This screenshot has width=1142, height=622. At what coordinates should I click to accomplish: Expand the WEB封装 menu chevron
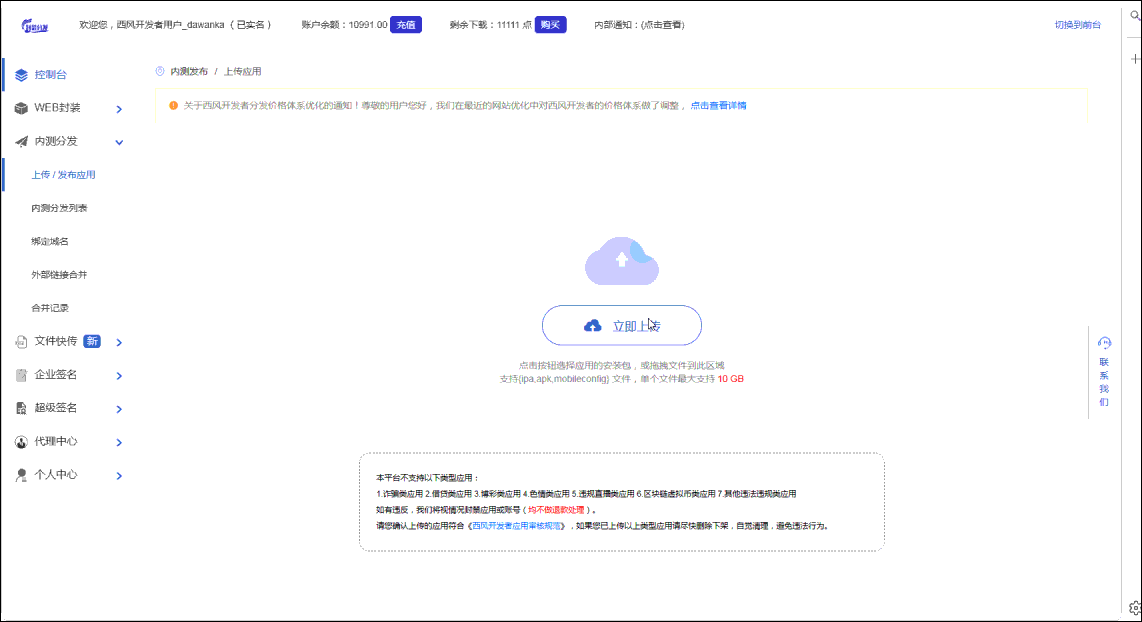119,108
